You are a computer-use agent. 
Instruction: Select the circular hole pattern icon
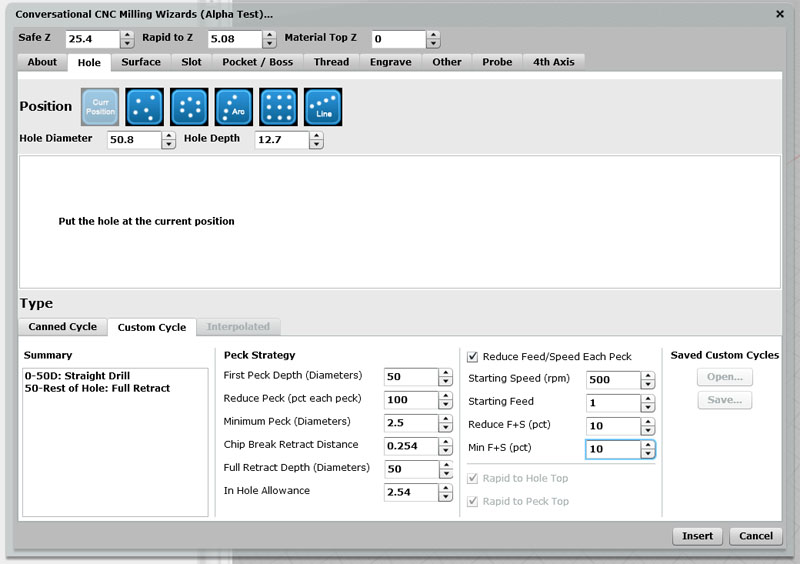(x=190, y=107)
